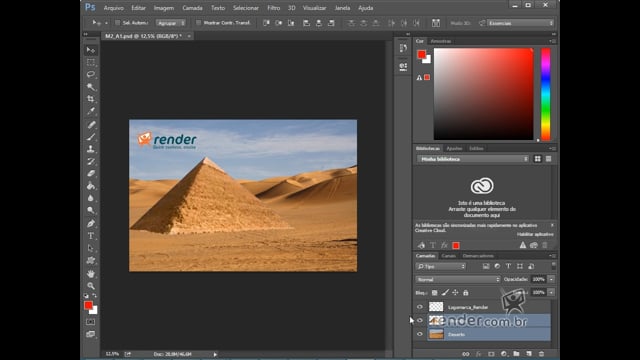
Task: Open the Opacidade slider arrow
Action: (551, 279)
